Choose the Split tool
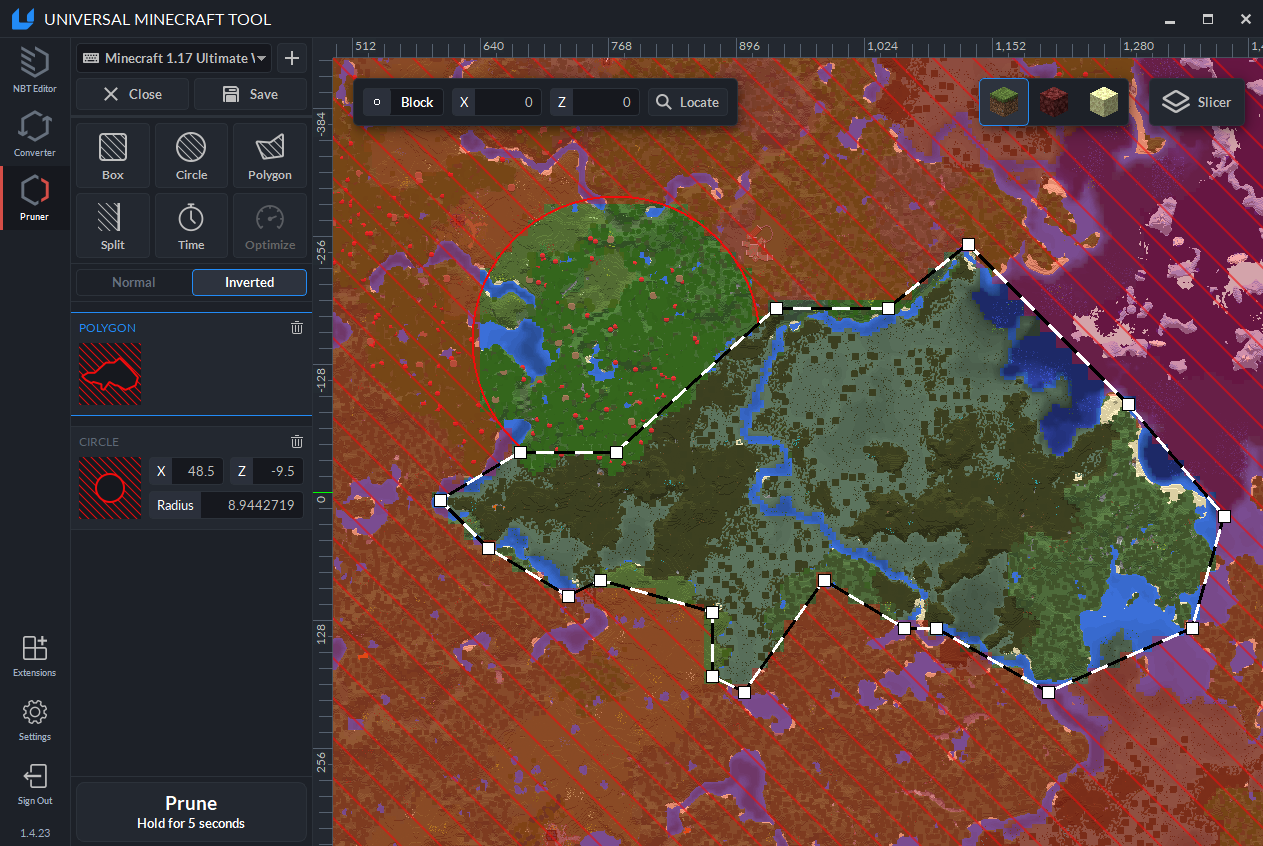 click(x=113, y=226)
